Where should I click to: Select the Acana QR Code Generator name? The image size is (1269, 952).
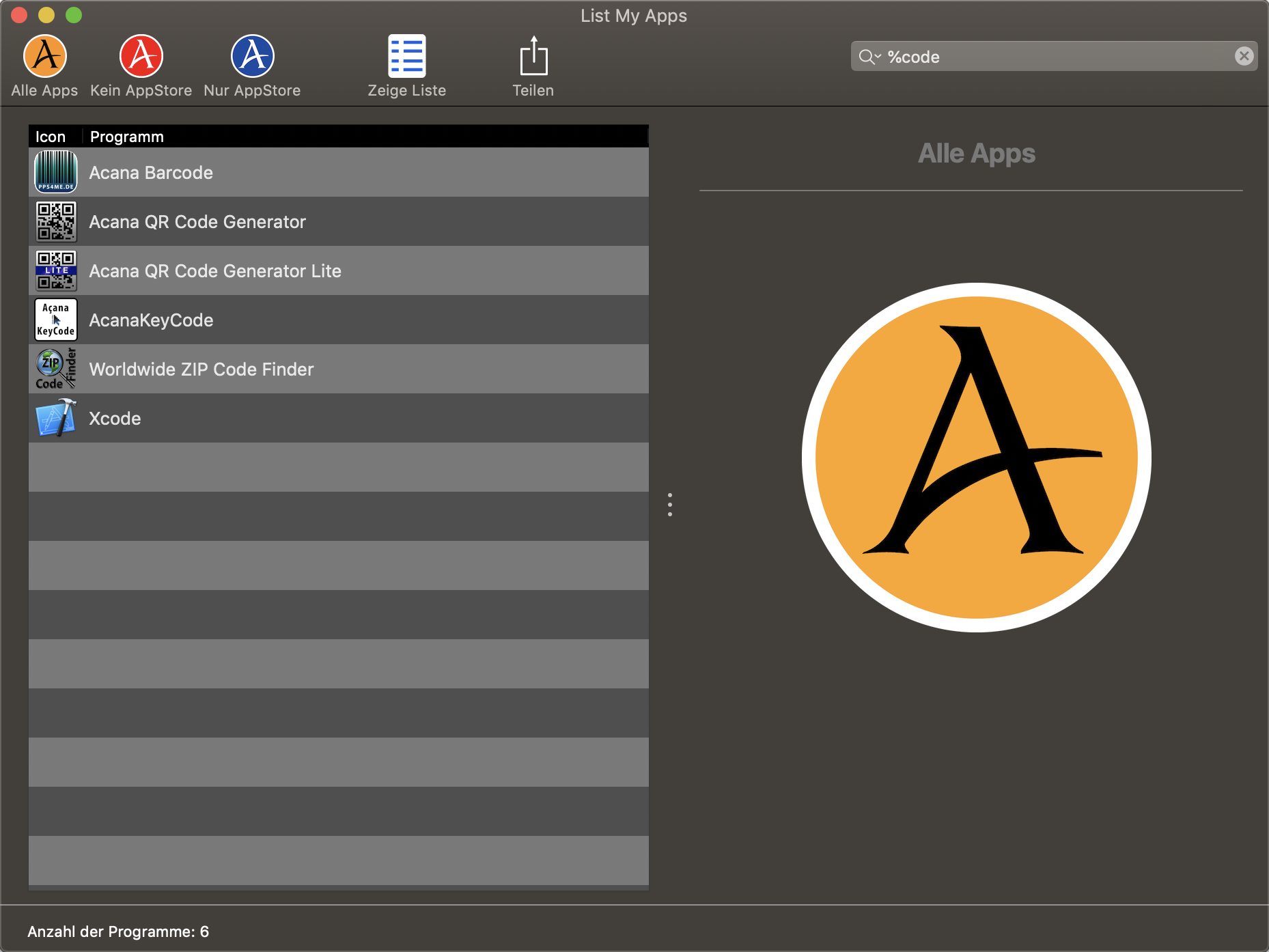click(197, 222)
